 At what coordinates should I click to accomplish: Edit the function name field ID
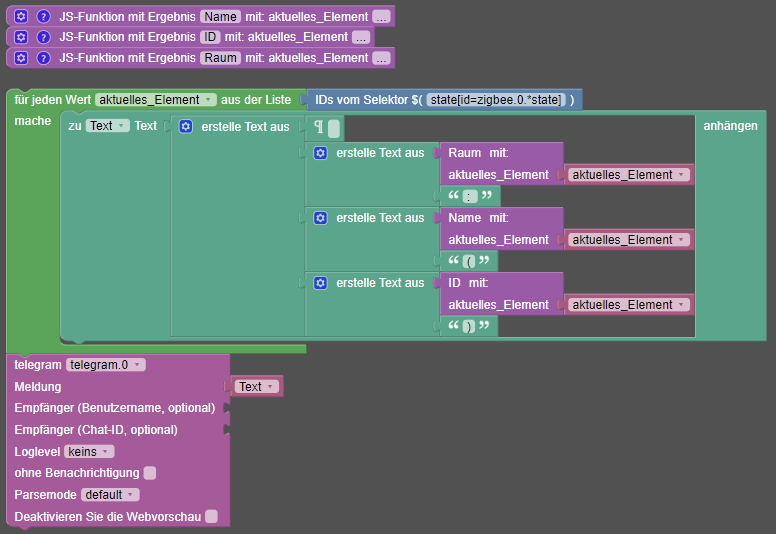point(210,37)
